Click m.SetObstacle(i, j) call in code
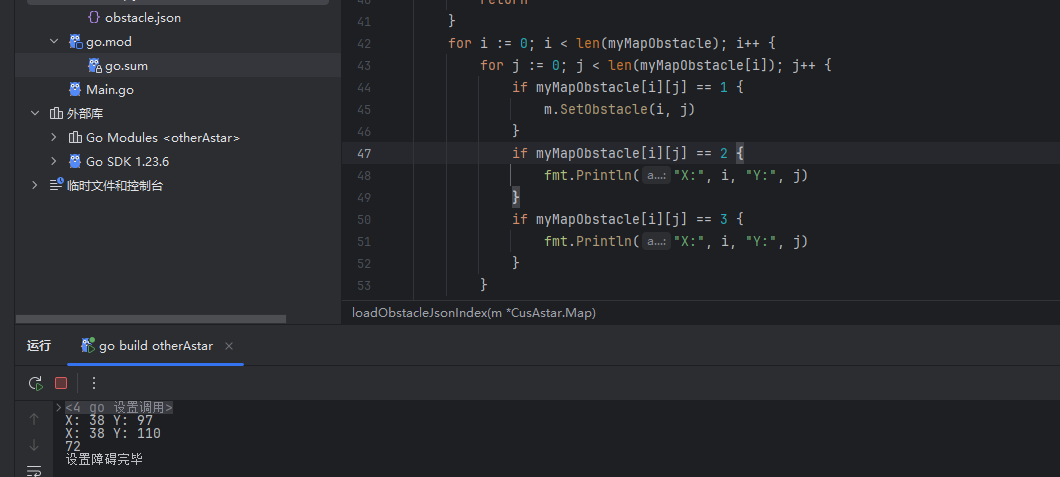 (x=620, y=109)
